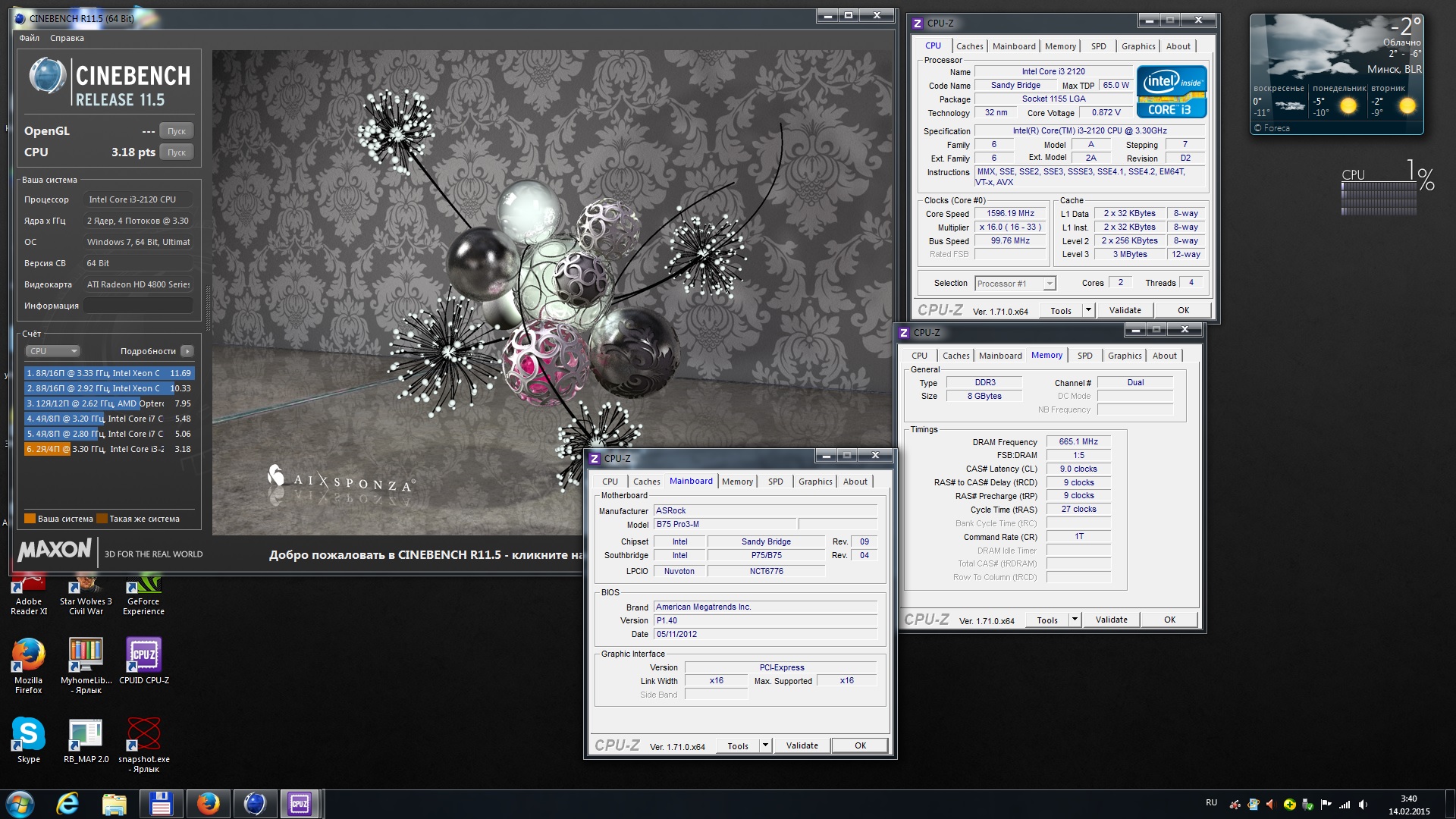This screenshot has width=1456, height=819.
Task: Open the Справка menu in Cinebench
Action: [x=67, y=38]
